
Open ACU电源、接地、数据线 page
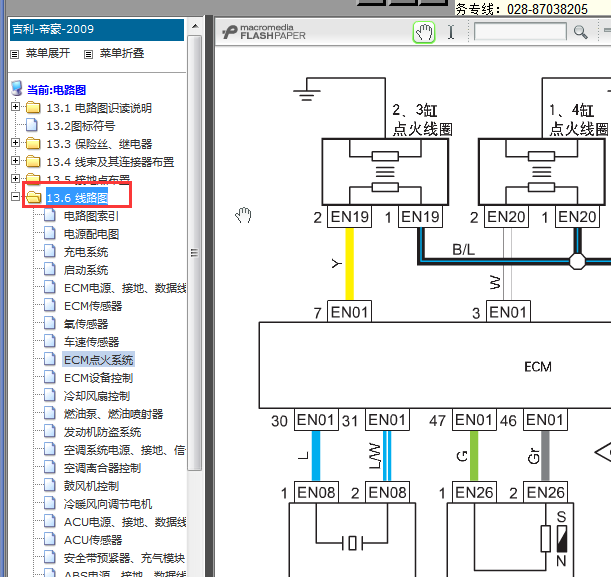tap(125, 522)
